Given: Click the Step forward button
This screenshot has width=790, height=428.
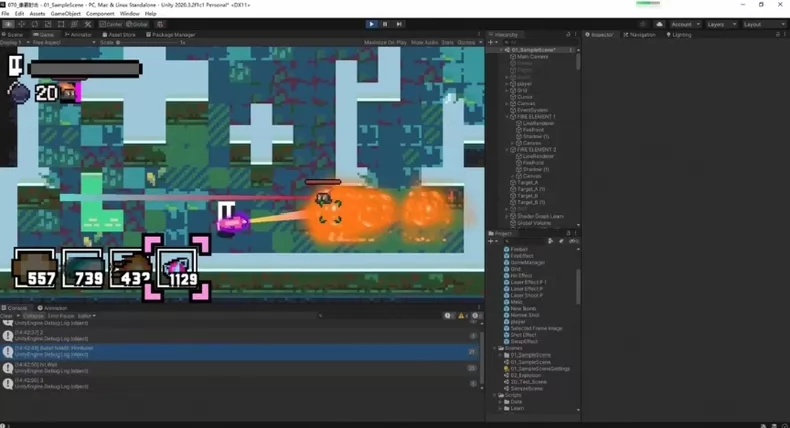Looking at the screenshot, I should pyautogui.click(x=399, y=24).
